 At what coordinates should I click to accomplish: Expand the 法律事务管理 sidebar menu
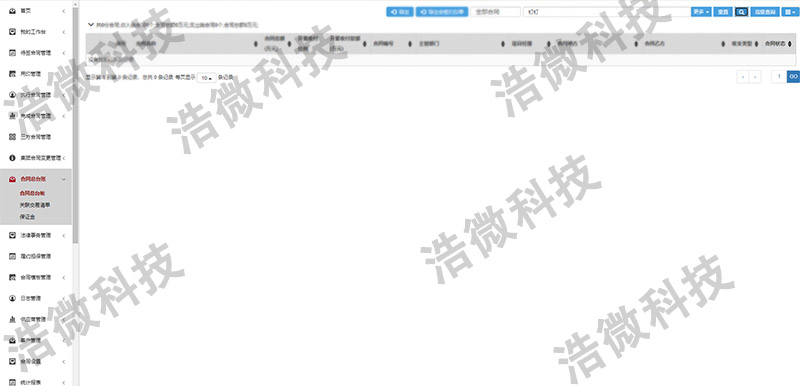tap(63, 236)
